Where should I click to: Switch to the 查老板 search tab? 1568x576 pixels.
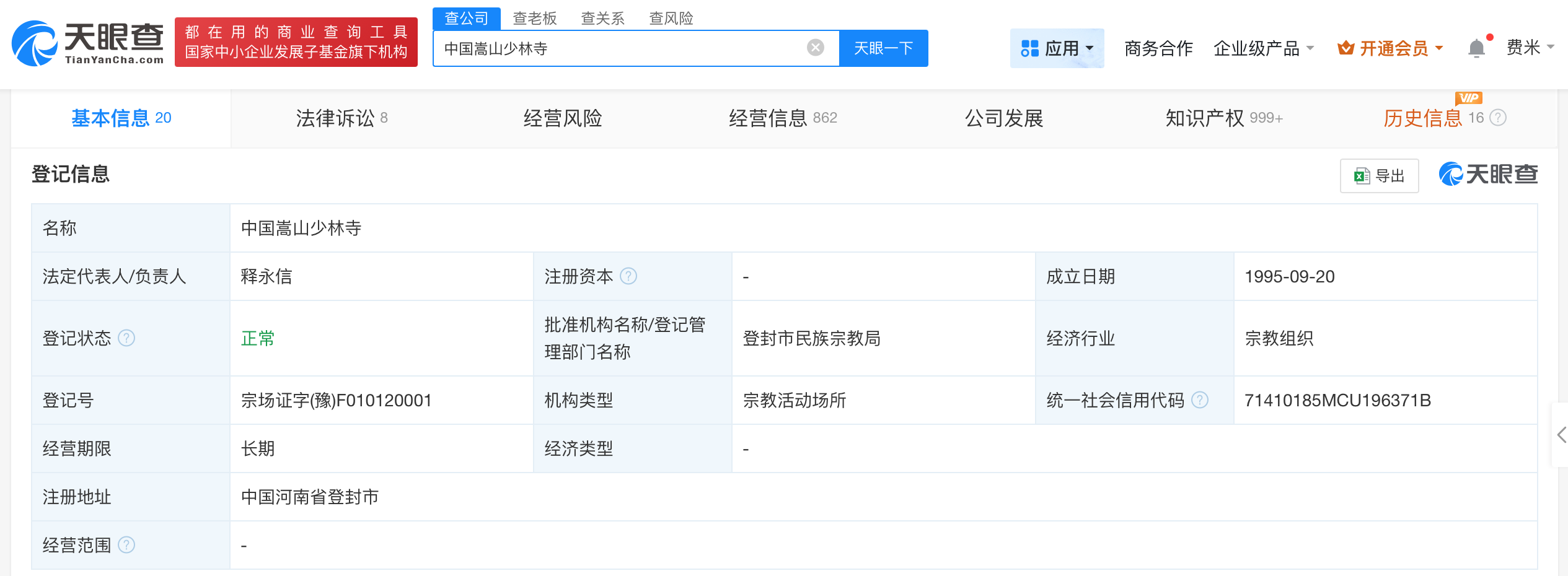535,18
